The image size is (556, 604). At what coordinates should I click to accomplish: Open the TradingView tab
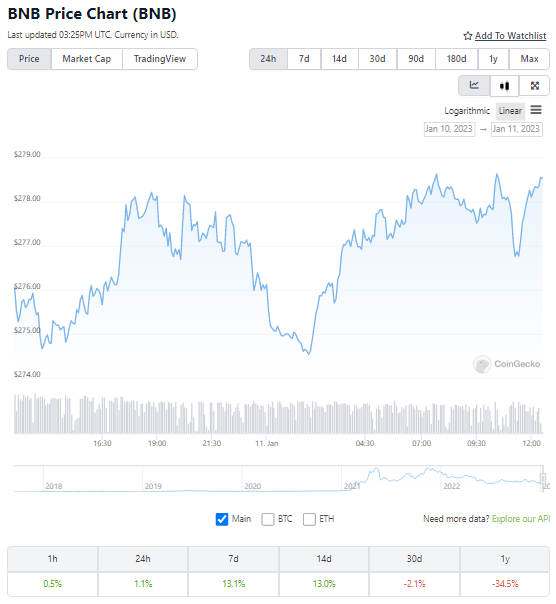click(160, 59)
